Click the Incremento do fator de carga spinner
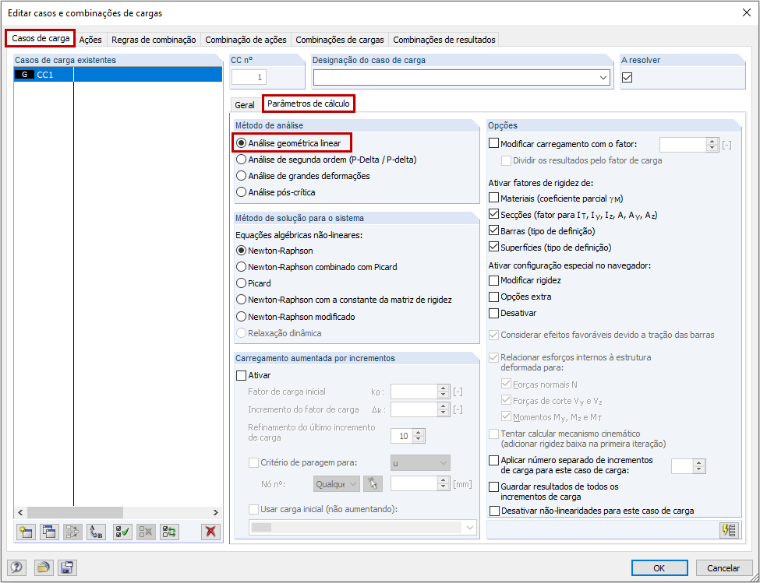This screenshot has height=583, width=760. (x=443, y=410)
